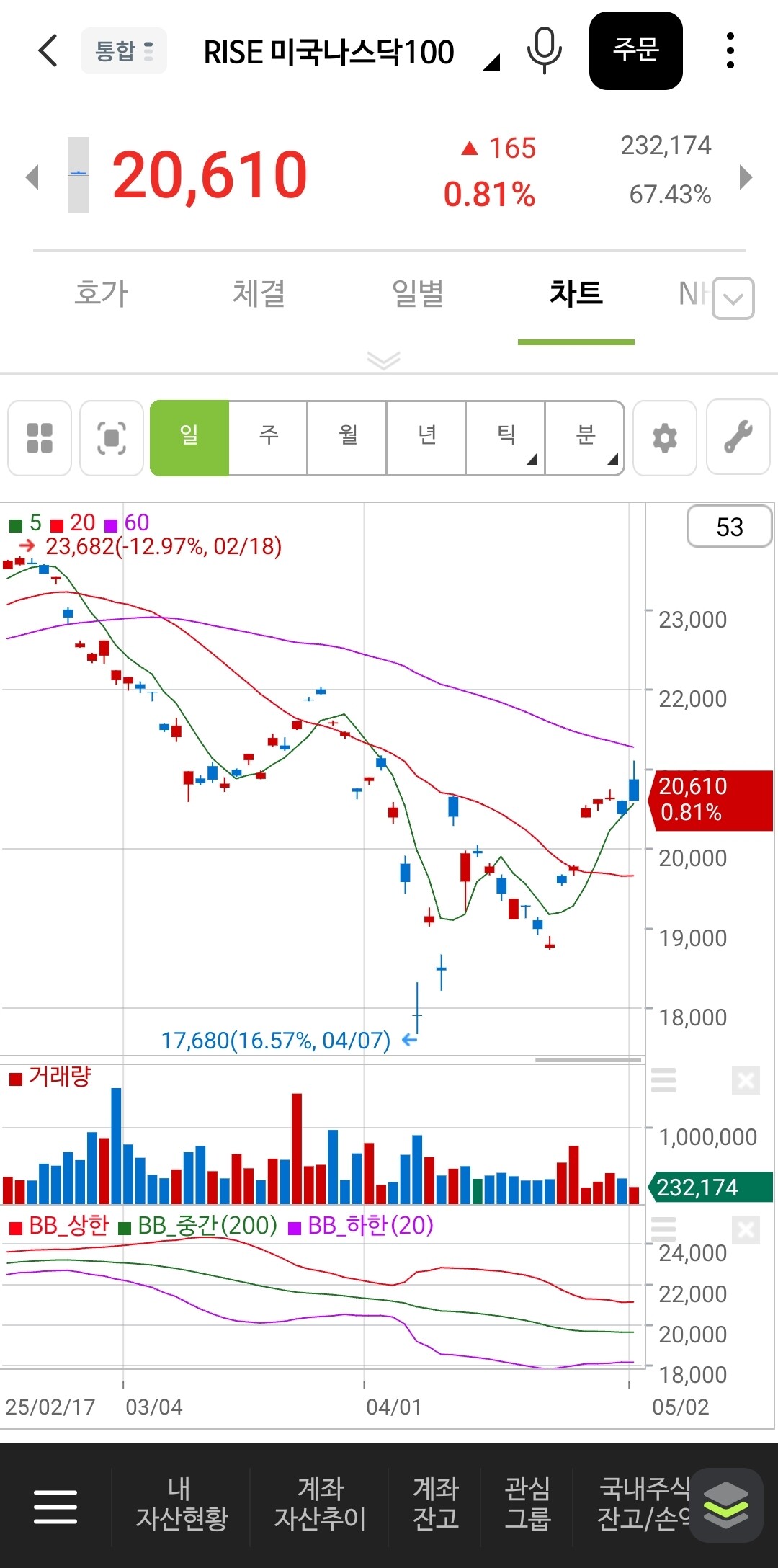
Task: Open the 틱 tick interval dropdown
Action: click(506, 437)
